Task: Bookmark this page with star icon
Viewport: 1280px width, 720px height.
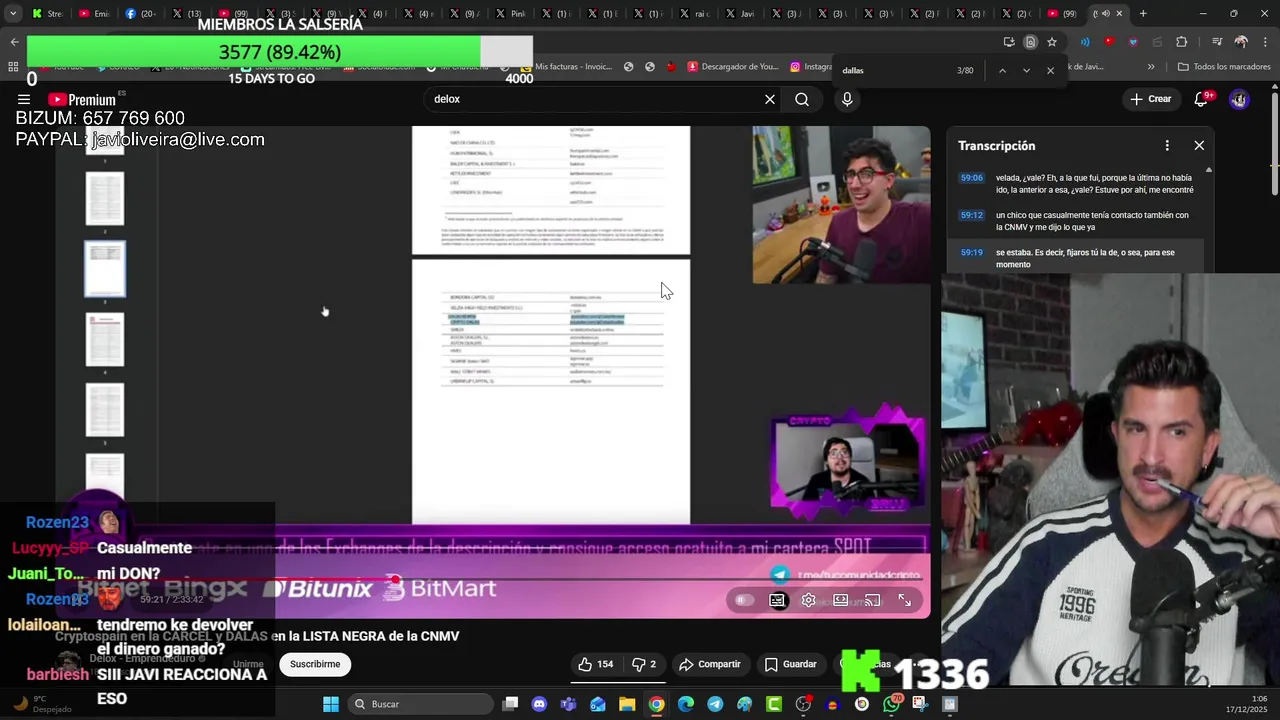Action: (1052, 42)
